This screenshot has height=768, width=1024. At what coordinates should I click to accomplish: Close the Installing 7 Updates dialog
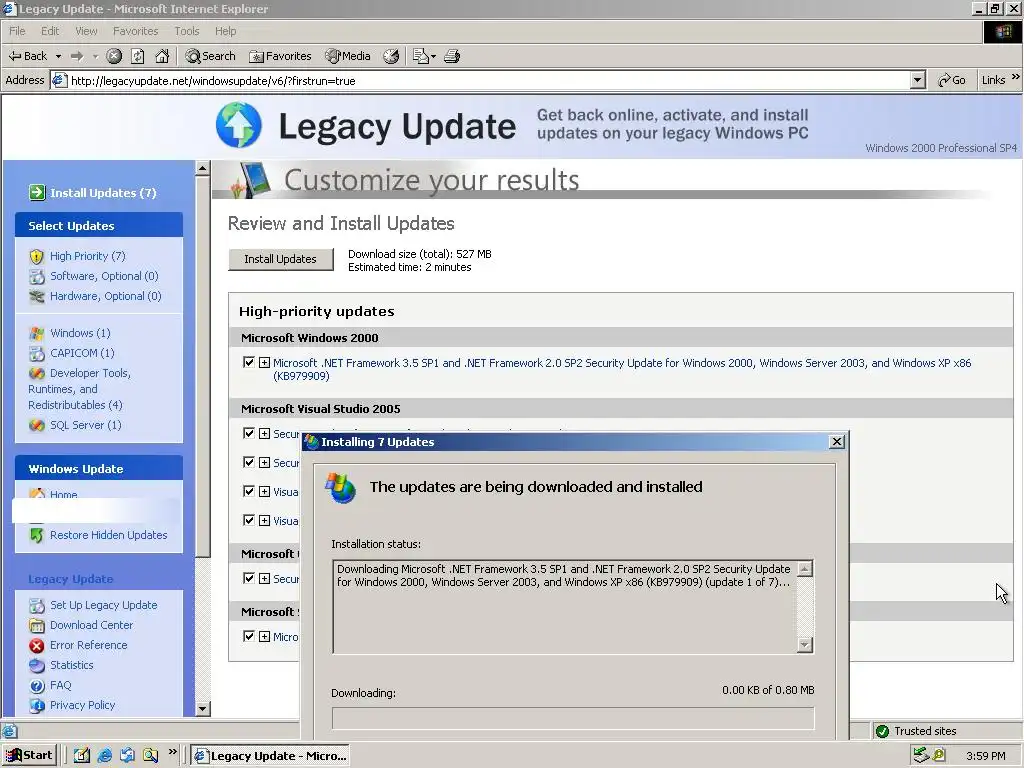pos(837,442)
